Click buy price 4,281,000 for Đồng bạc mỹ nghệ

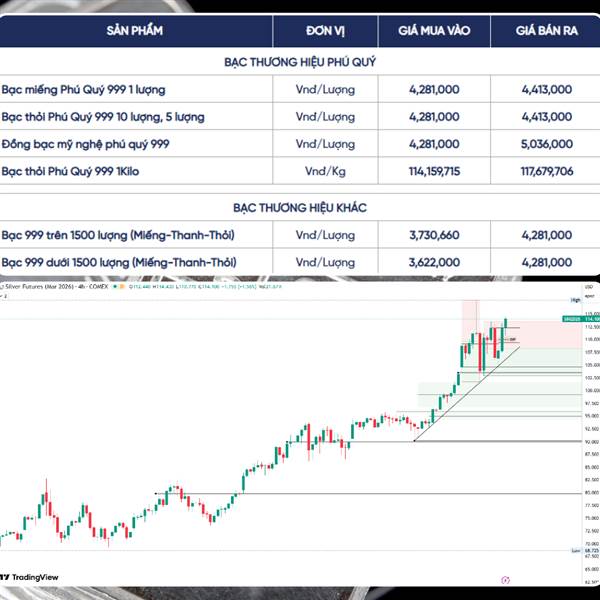[434, 144]
